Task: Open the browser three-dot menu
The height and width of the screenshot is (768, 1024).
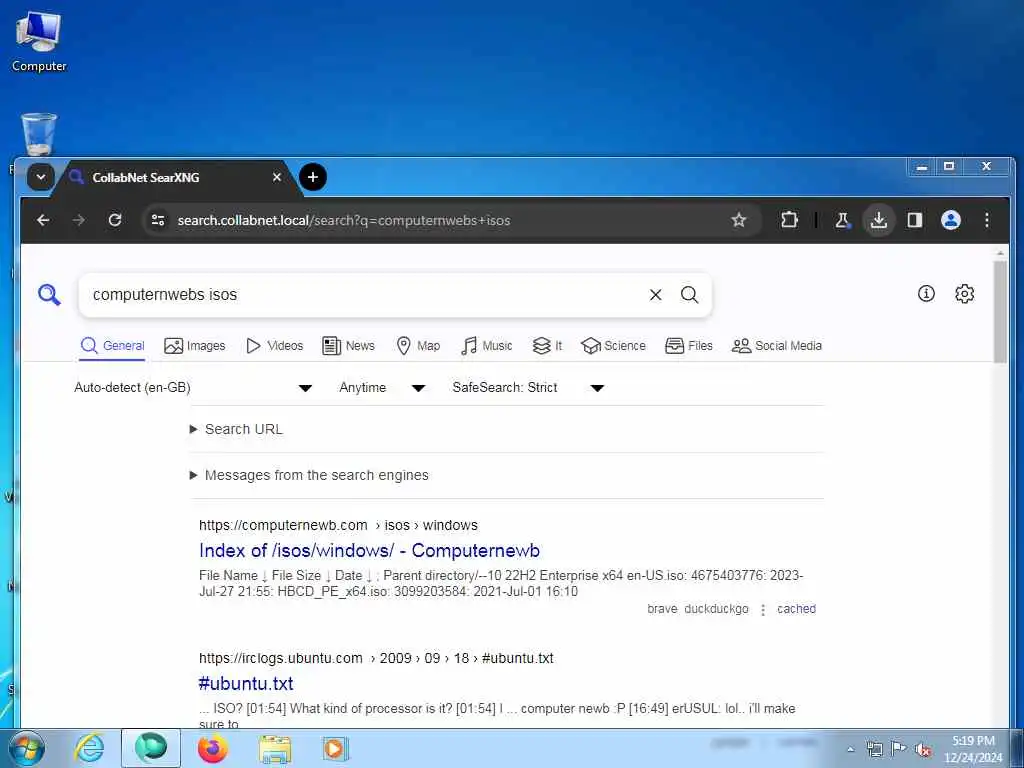Action: (x=987, y=220)
